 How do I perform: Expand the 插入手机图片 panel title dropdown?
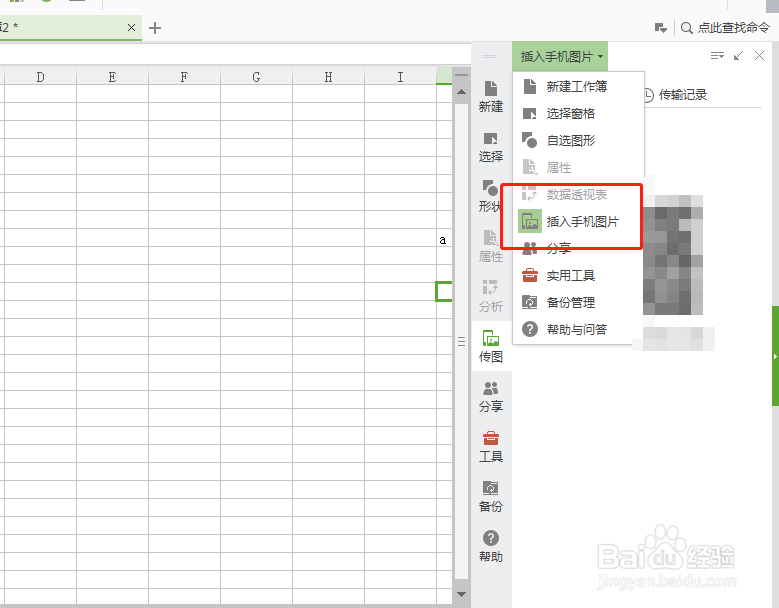[560, 56]
